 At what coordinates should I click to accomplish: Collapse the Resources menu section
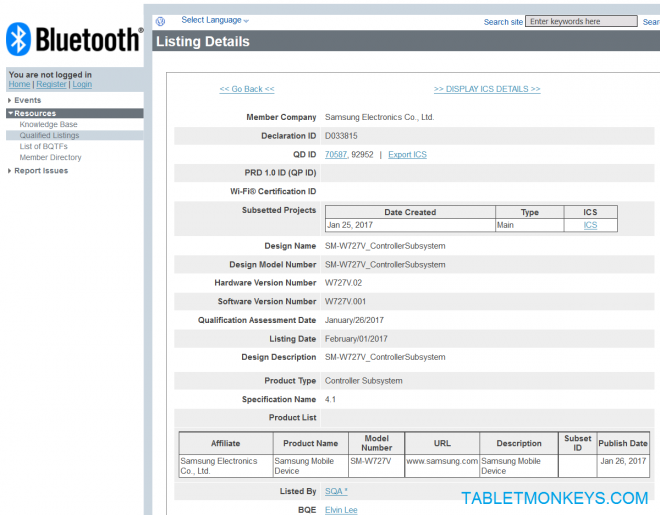[75, 113]
